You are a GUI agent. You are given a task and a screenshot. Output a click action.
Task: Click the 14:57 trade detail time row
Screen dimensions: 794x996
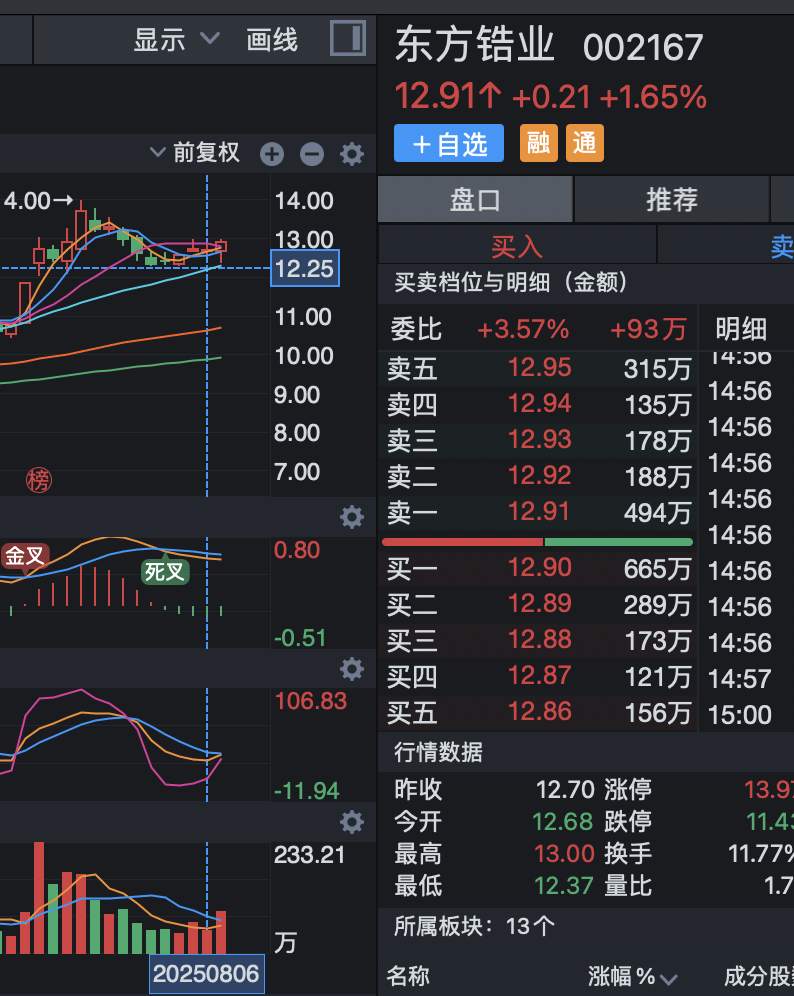coord(740,678)
